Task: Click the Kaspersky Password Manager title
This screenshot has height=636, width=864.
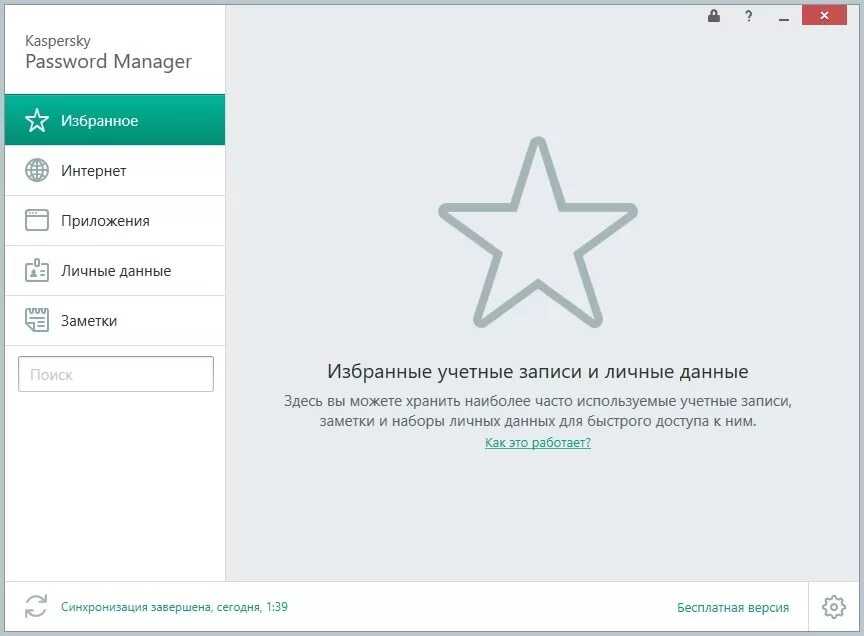Action: tap(108, 53)
